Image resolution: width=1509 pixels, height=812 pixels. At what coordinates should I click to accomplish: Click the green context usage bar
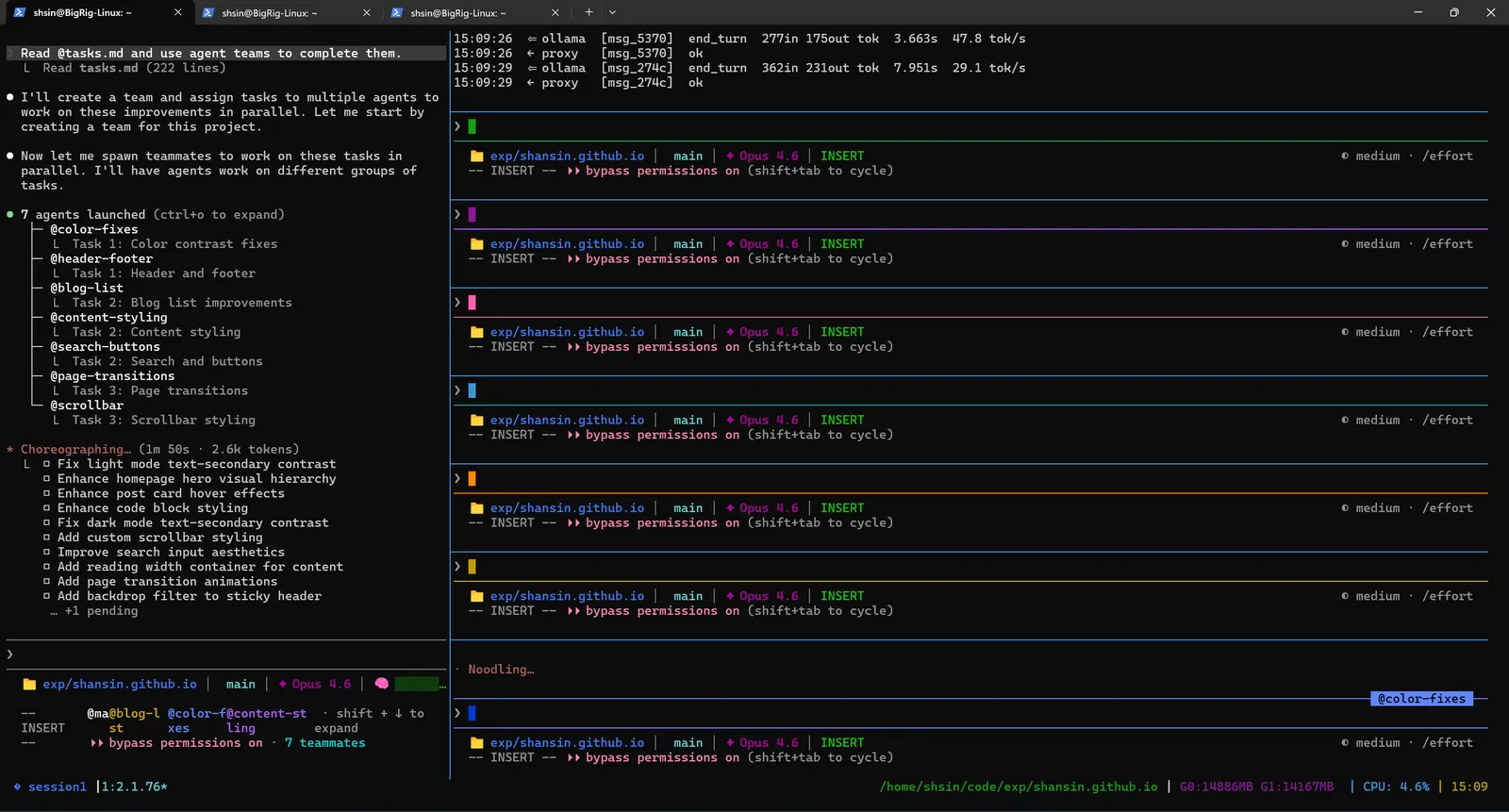pyautogui.click(x=416, y=684)
